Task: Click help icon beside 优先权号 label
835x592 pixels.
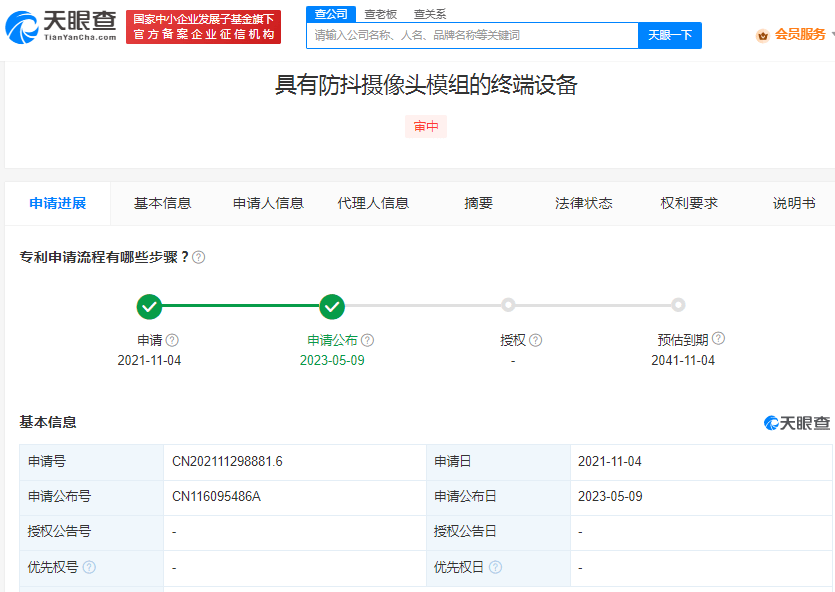Action: coord(90,567)
